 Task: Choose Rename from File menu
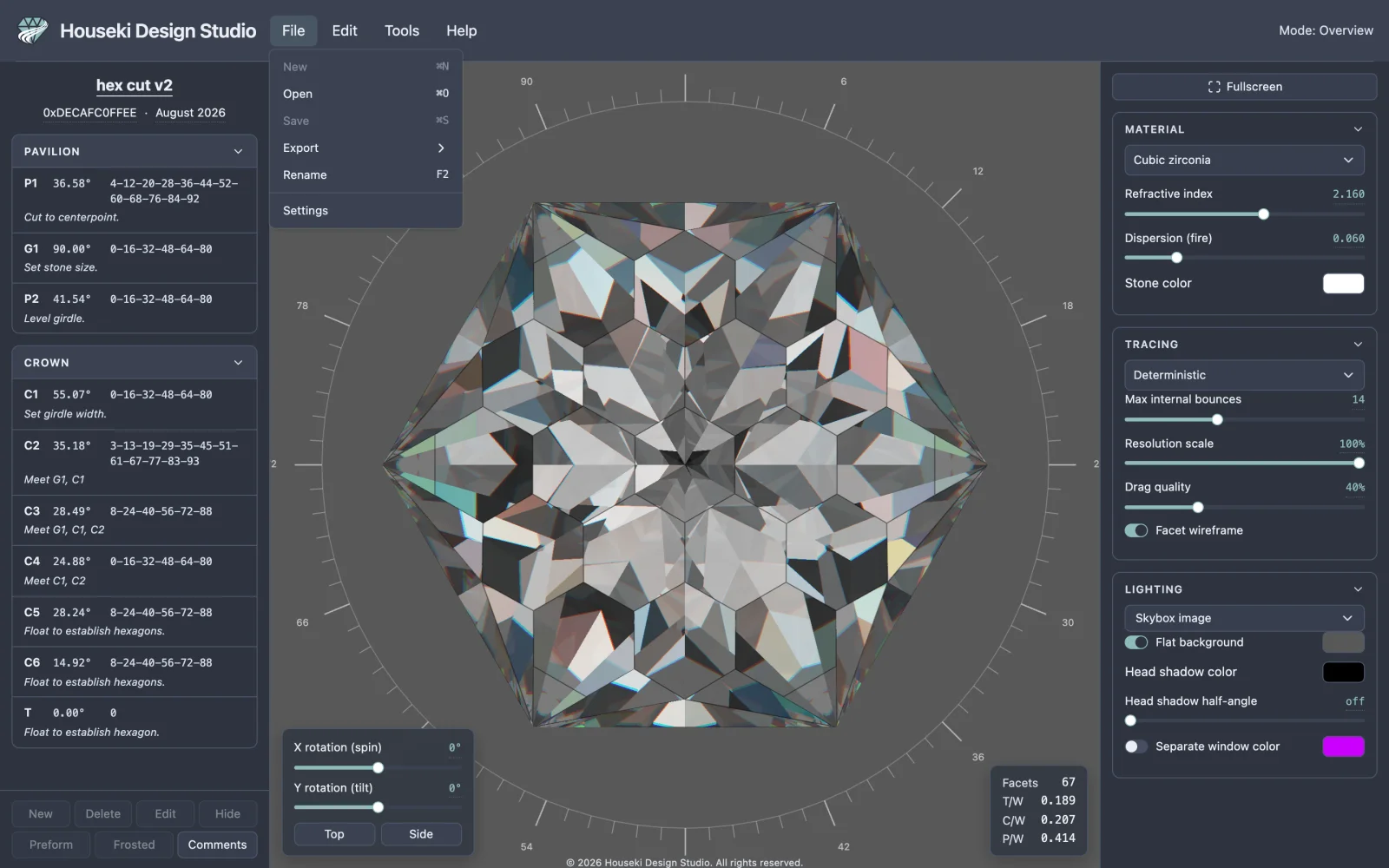coord(365,174)
